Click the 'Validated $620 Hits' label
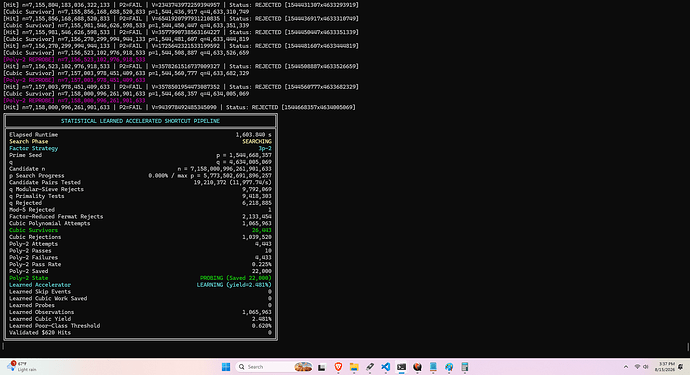 pos(40,333)
